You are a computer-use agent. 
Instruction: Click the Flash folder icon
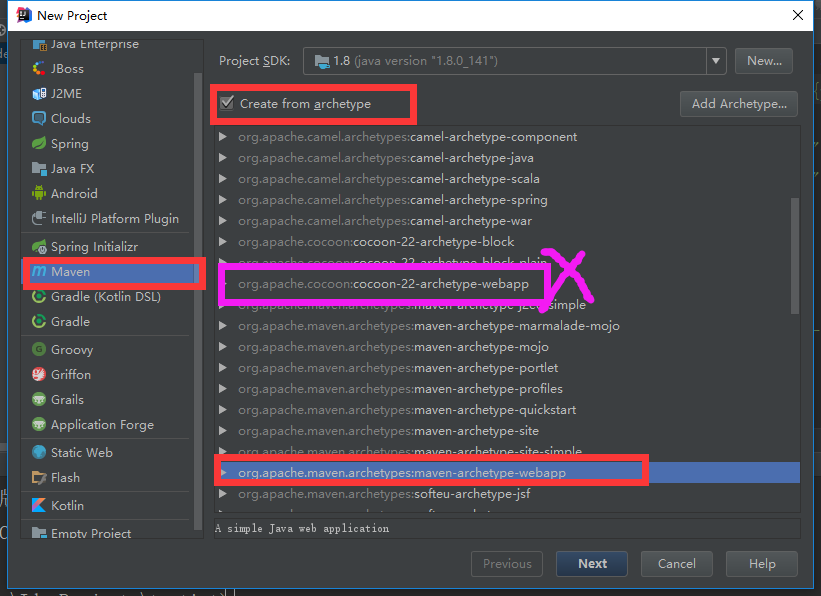click(39, 478)
